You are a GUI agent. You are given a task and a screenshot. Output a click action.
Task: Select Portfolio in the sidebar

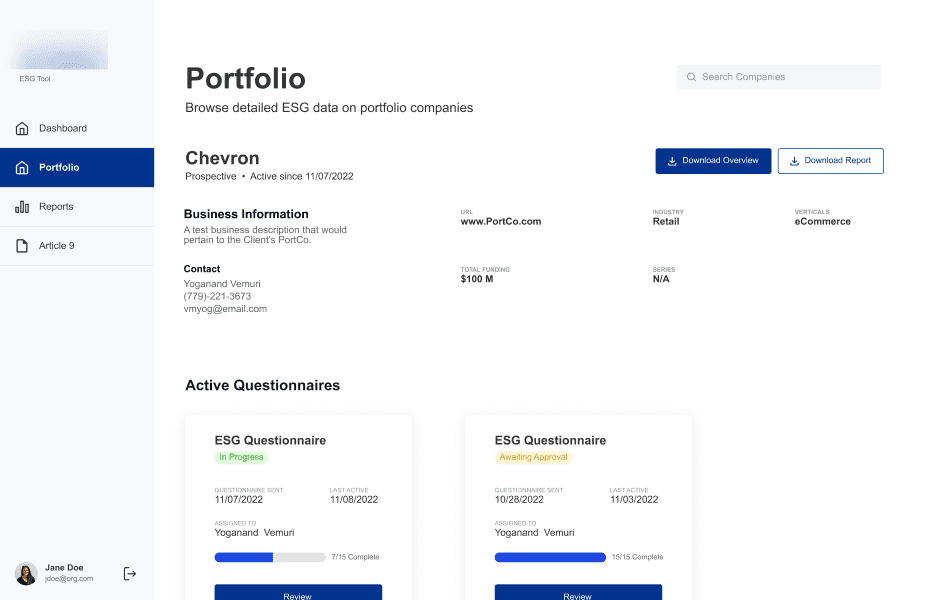(77, 168)
